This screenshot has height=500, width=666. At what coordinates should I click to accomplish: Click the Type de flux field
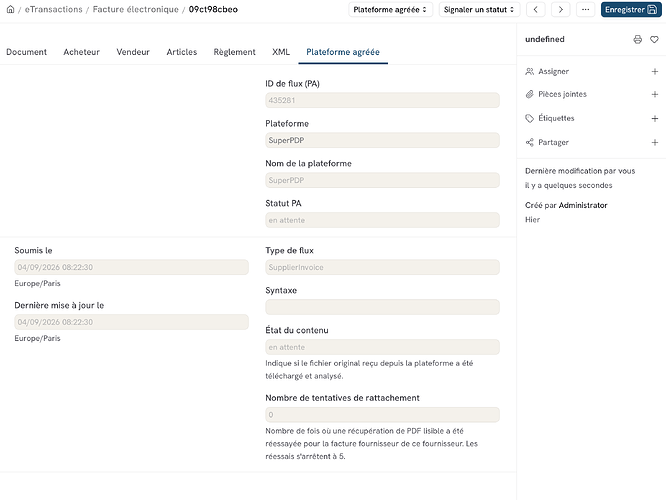(382, 267)
